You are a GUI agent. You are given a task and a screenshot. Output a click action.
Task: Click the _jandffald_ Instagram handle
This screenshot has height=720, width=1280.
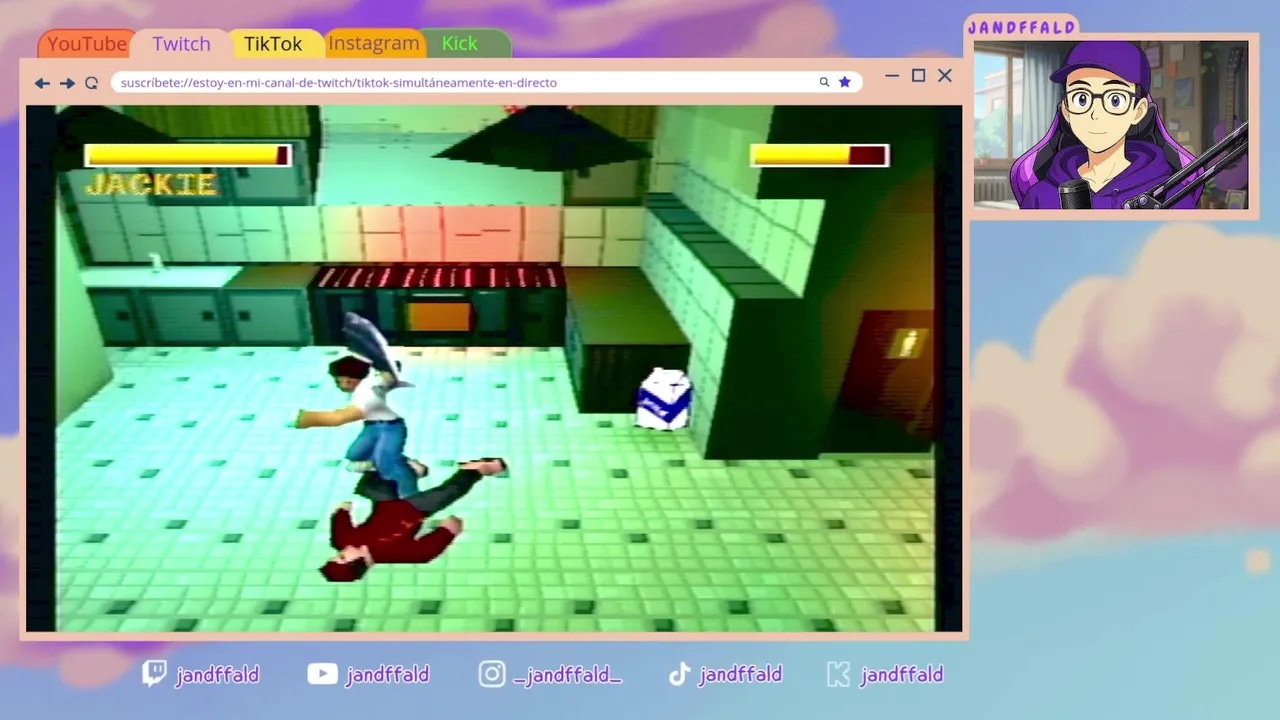567,676
